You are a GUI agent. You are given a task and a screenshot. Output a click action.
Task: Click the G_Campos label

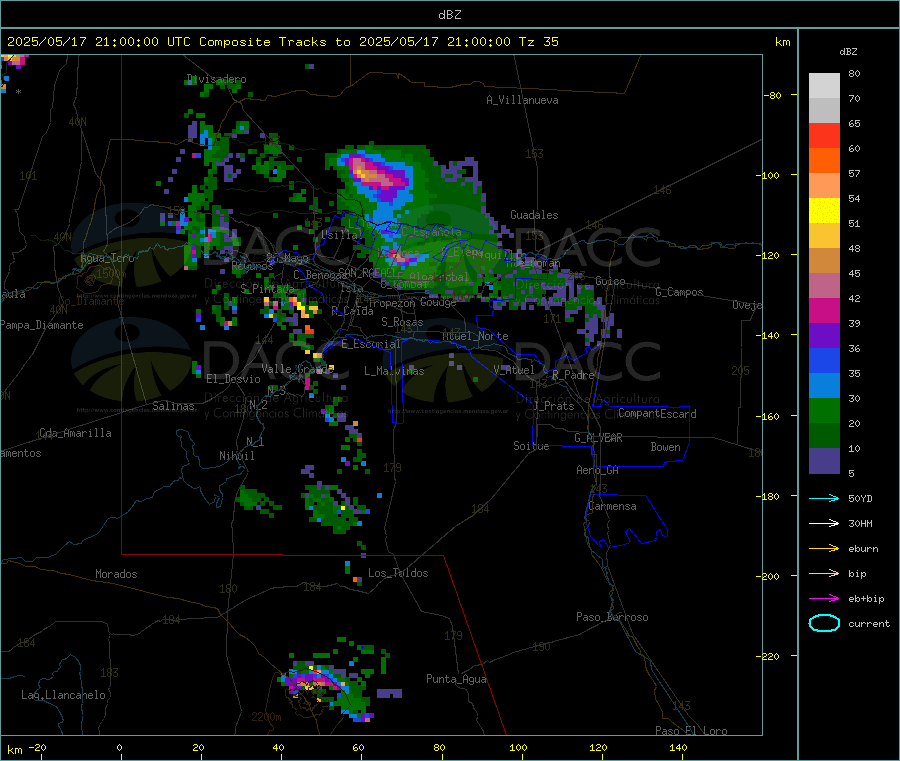click(679, 292)
